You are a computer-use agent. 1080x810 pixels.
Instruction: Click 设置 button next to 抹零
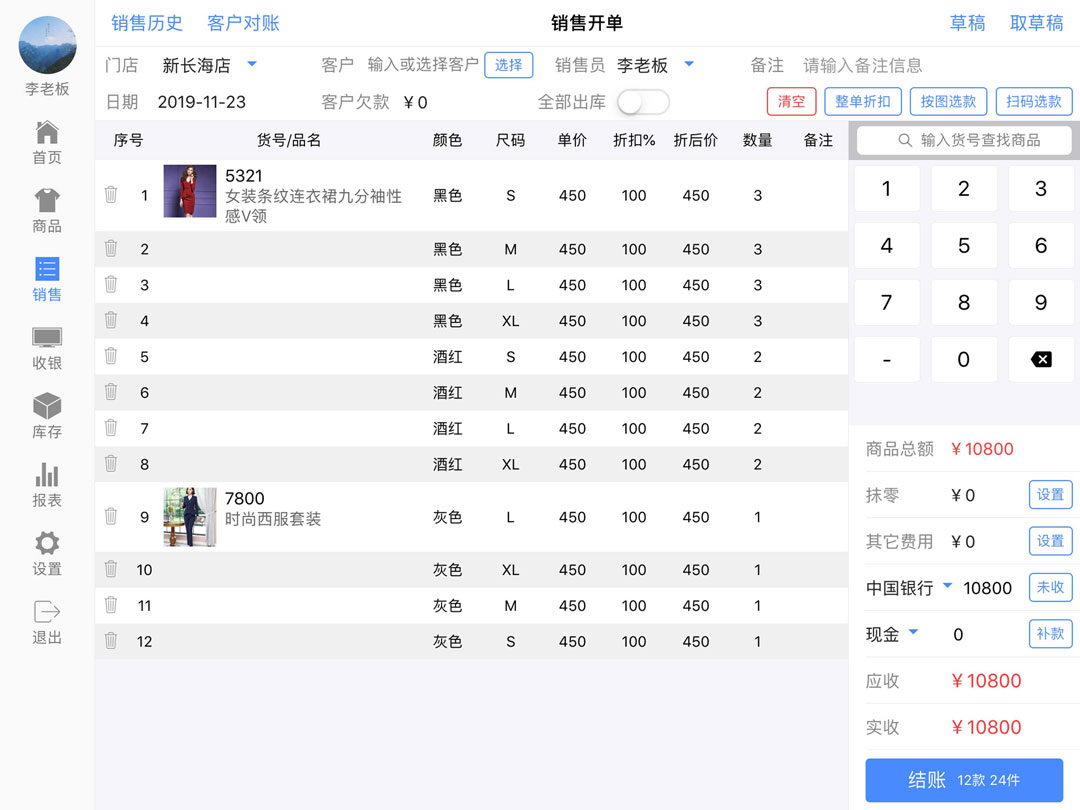tap(1050, 495)
